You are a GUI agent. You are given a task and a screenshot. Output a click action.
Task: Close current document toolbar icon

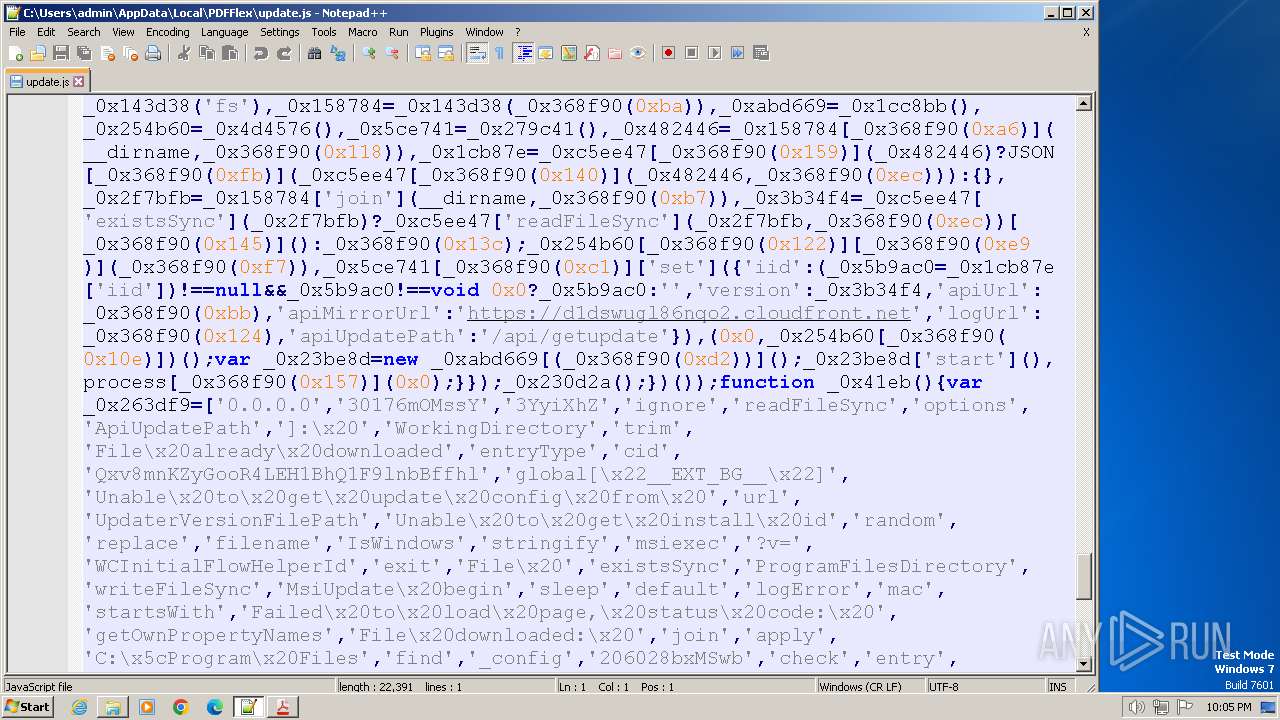click(106, 53)
